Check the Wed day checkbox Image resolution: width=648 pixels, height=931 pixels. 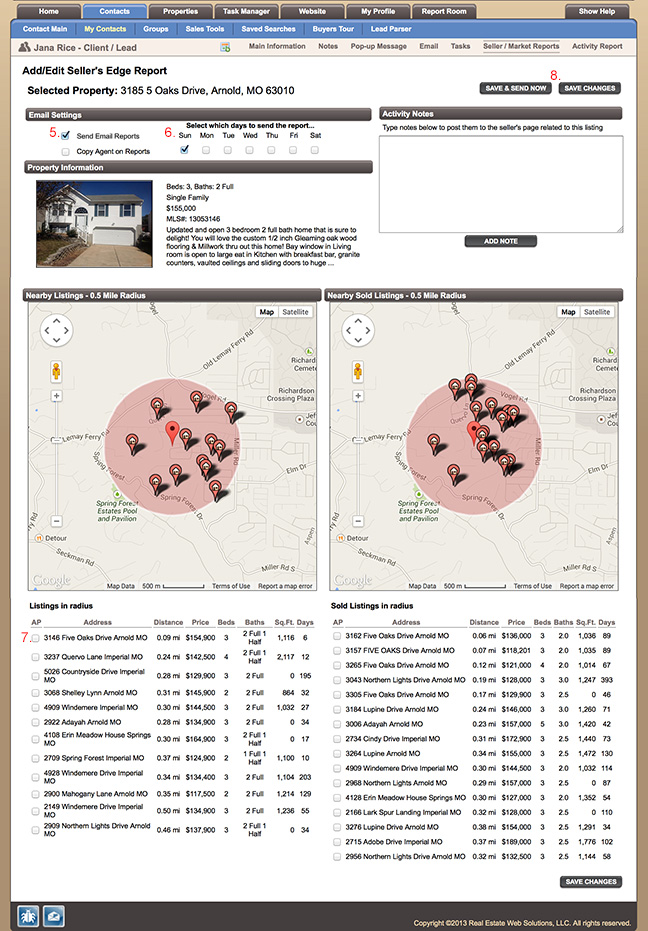point(249,150)
